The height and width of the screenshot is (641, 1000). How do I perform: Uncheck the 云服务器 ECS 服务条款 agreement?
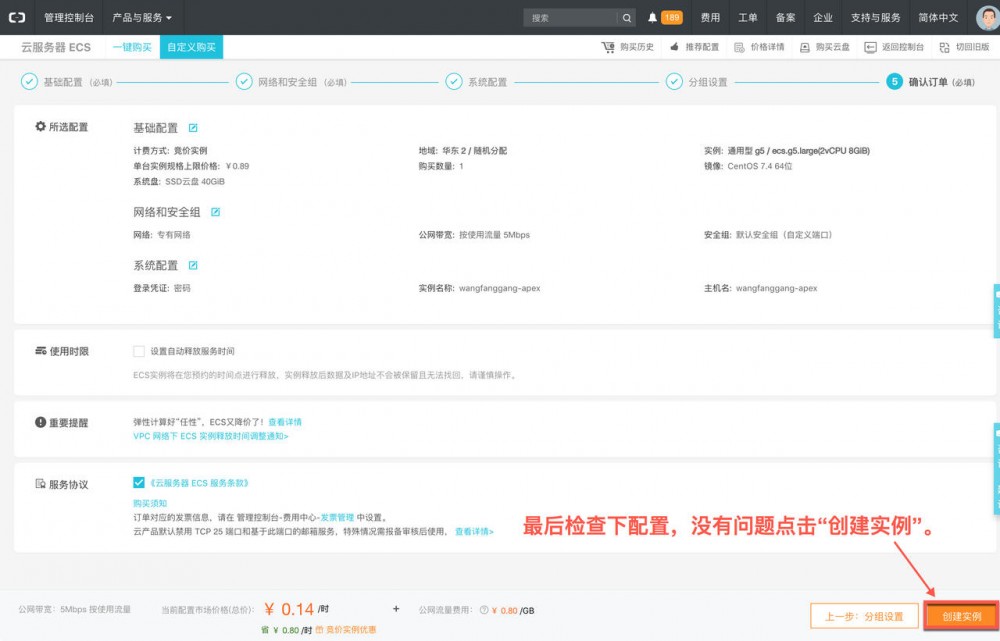pos(138,484)
